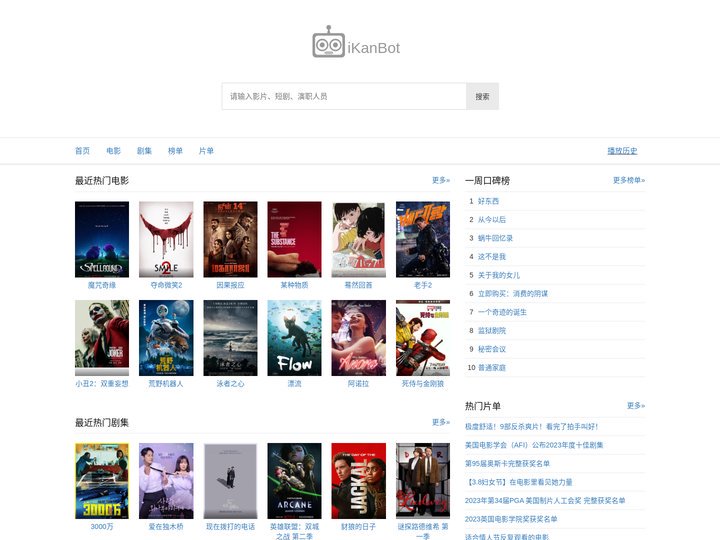Open the 3000万 series poster
Image resolution: width=720 pixels, height=540 pixels.
(x=102, y=481)
